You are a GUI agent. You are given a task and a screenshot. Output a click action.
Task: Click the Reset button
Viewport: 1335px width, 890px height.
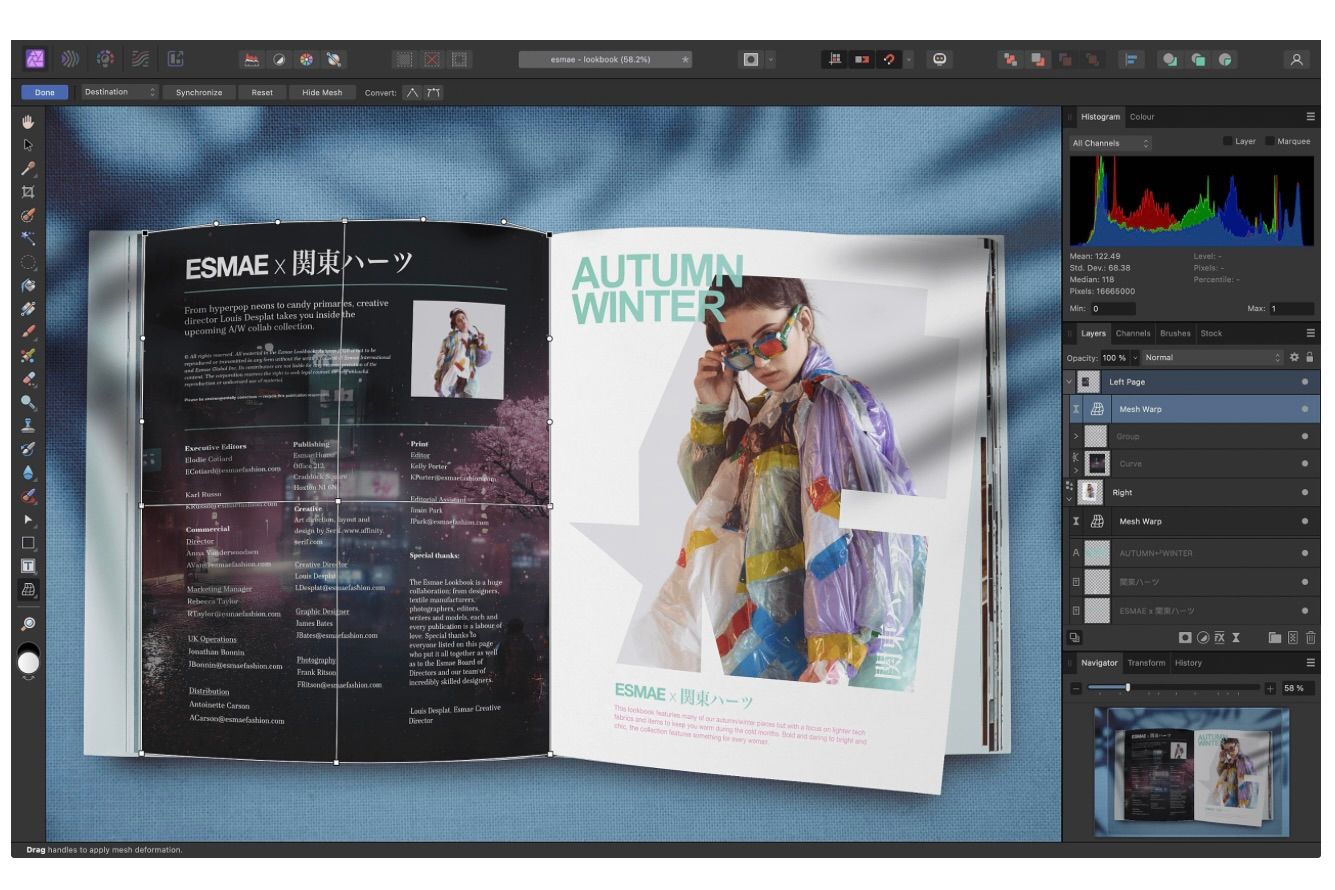pos(262,92)
